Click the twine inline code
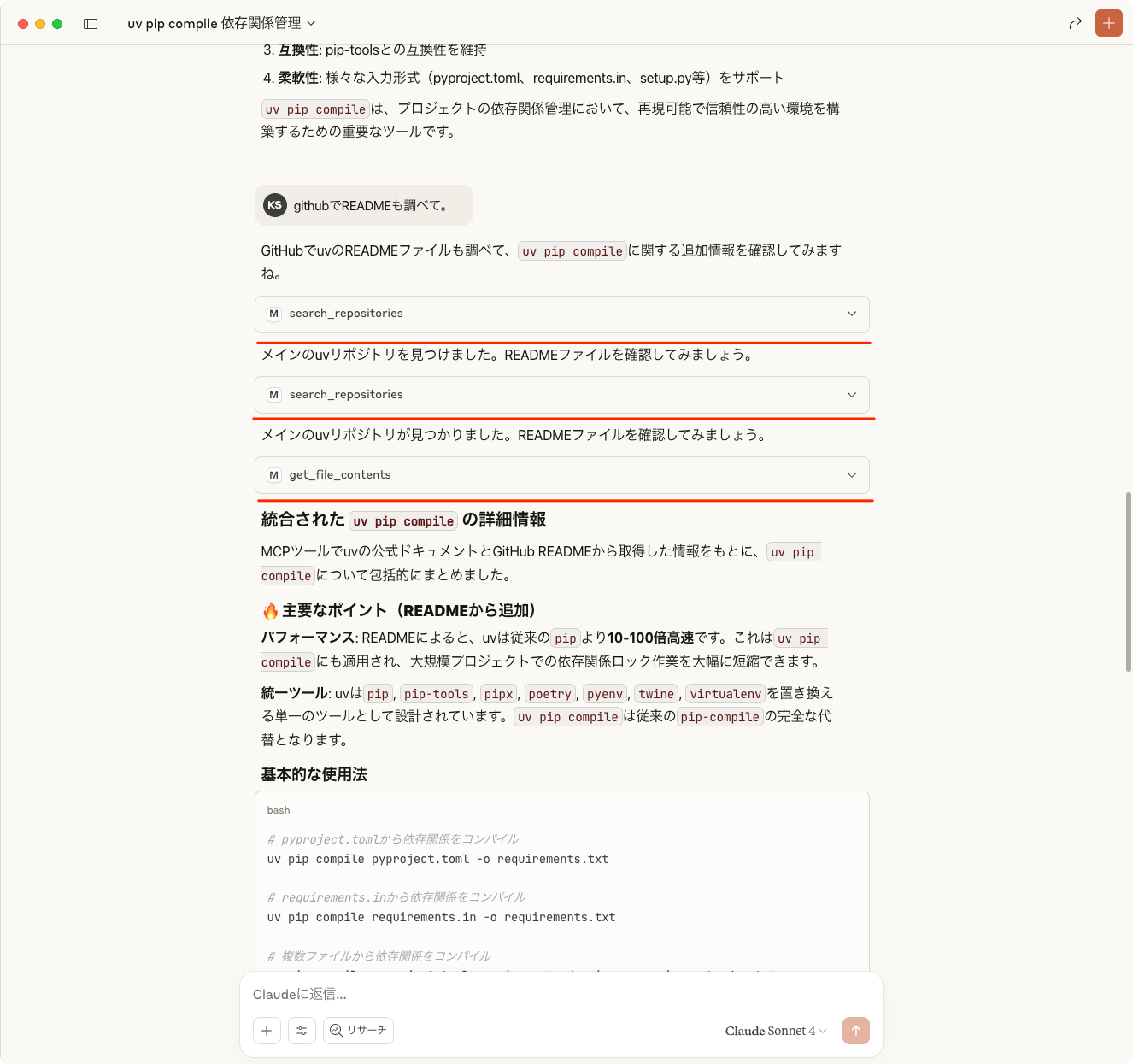The height and width of the screenshot is (1064, 1133). 656,694
